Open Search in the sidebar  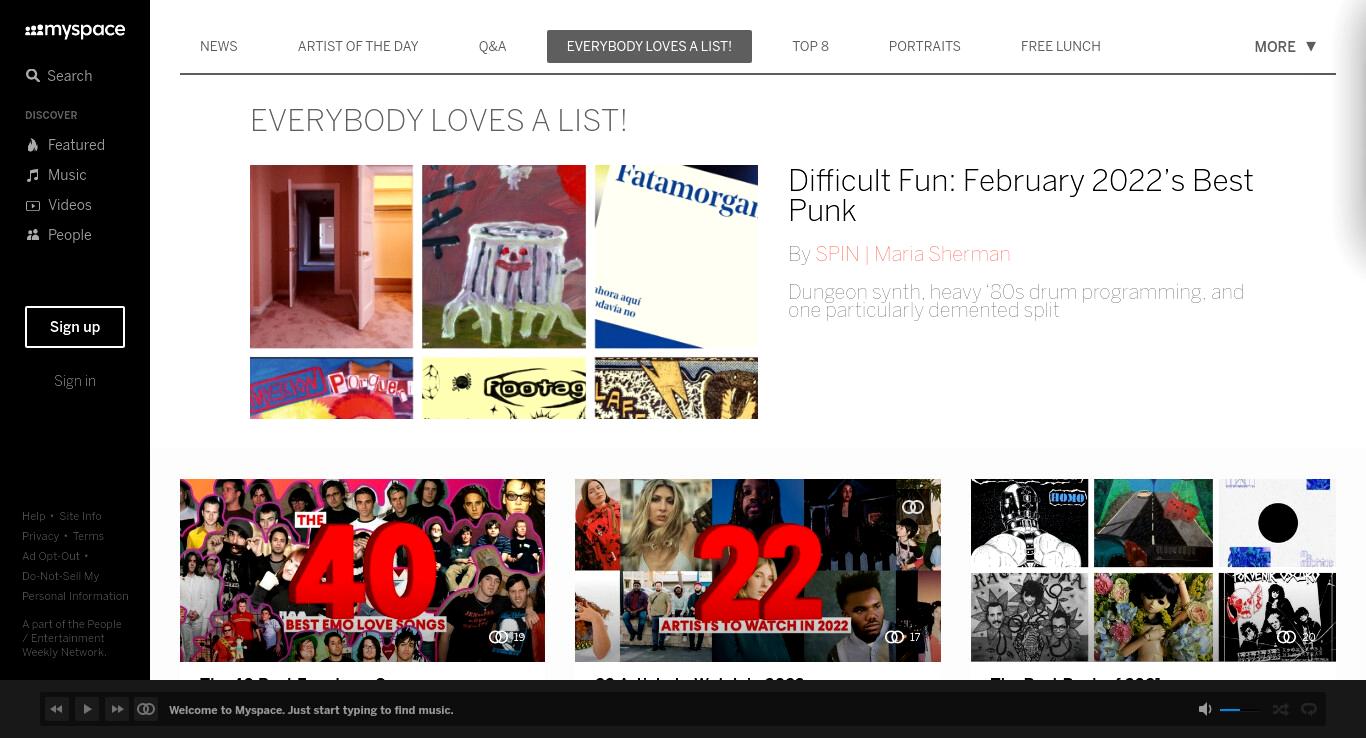pos(59,76)
